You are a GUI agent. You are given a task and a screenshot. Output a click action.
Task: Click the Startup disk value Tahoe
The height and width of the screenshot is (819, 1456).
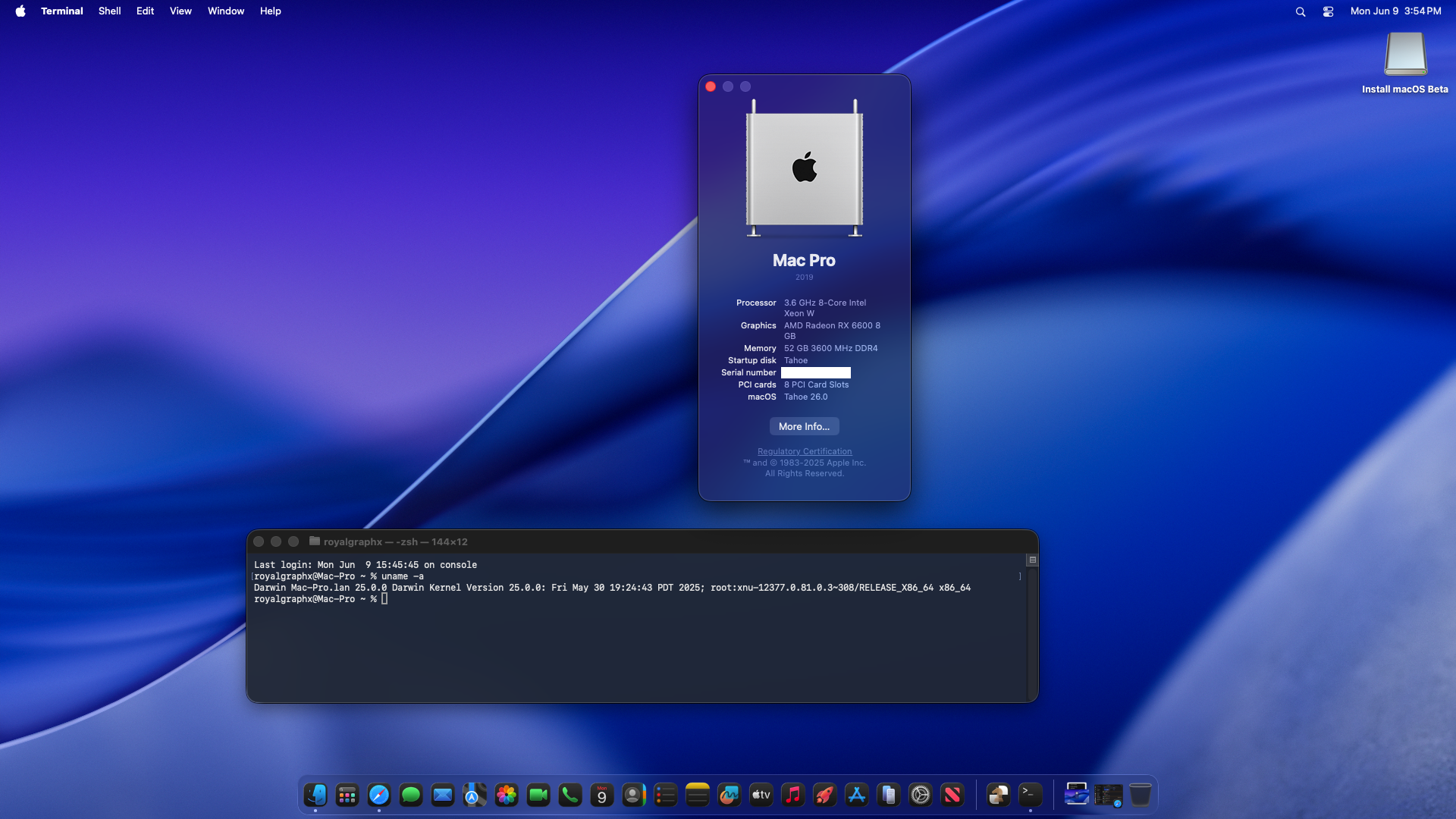coord(795,360)
